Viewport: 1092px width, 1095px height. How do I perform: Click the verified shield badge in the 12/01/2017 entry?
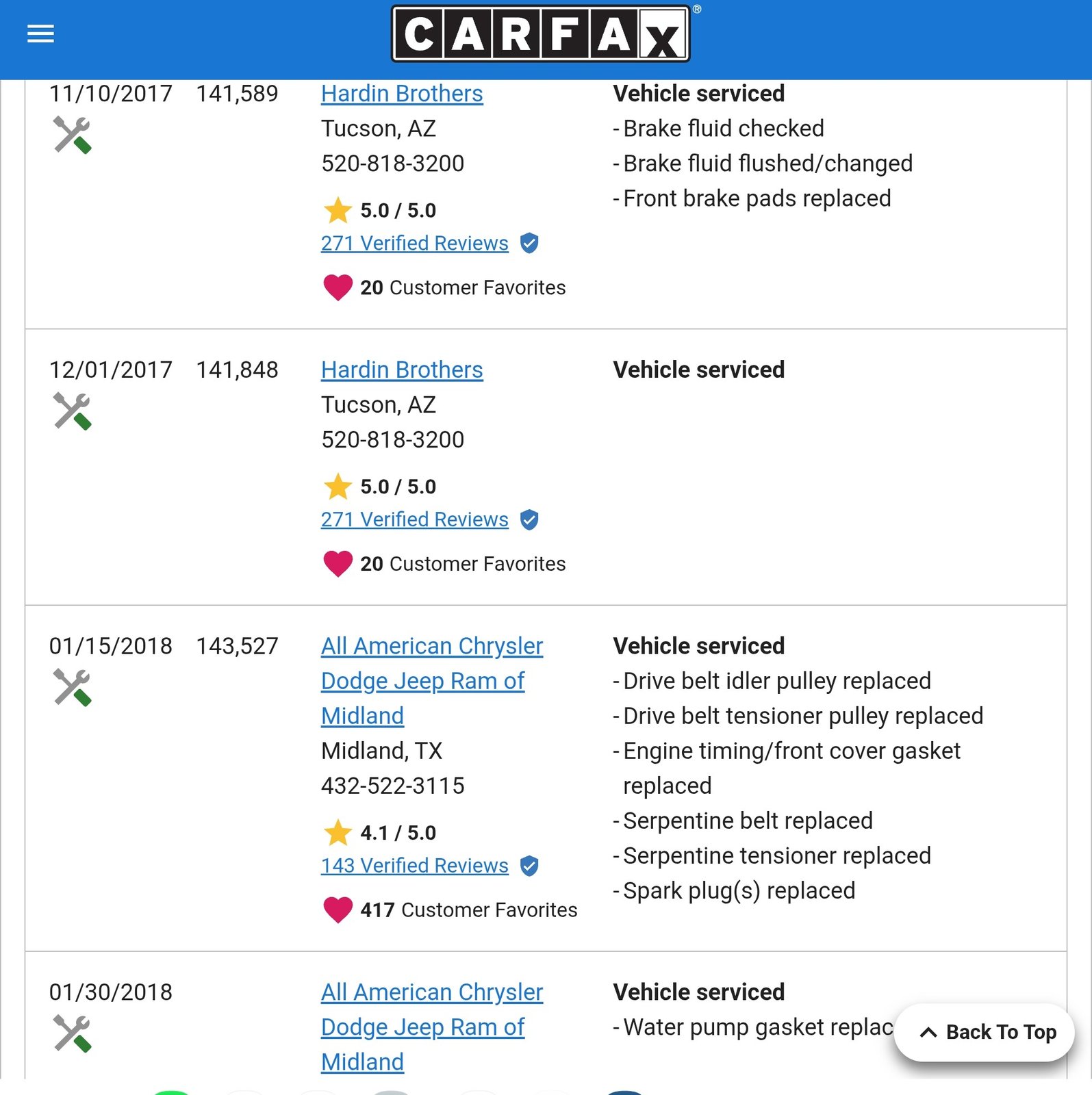529,520
